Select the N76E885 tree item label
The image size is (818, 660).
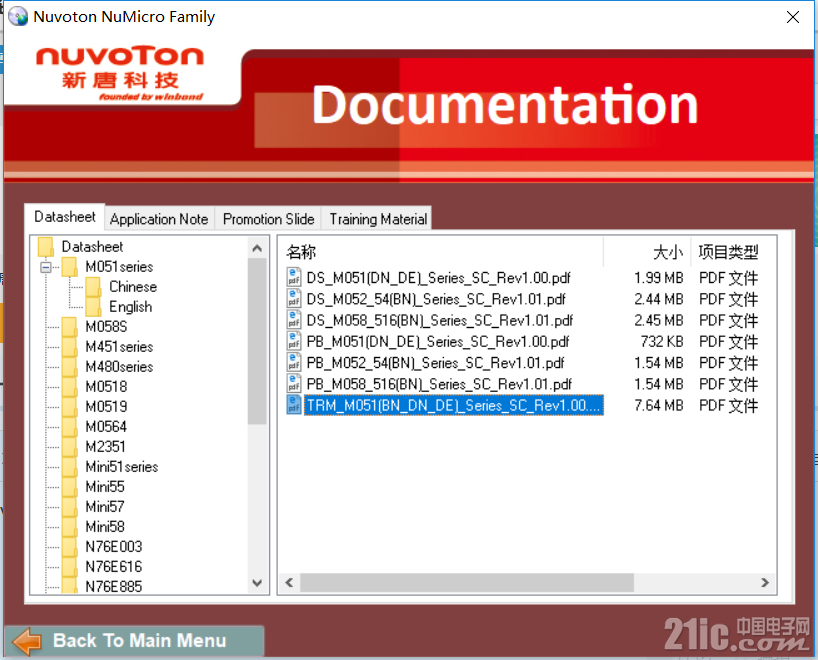click(114, 586)
